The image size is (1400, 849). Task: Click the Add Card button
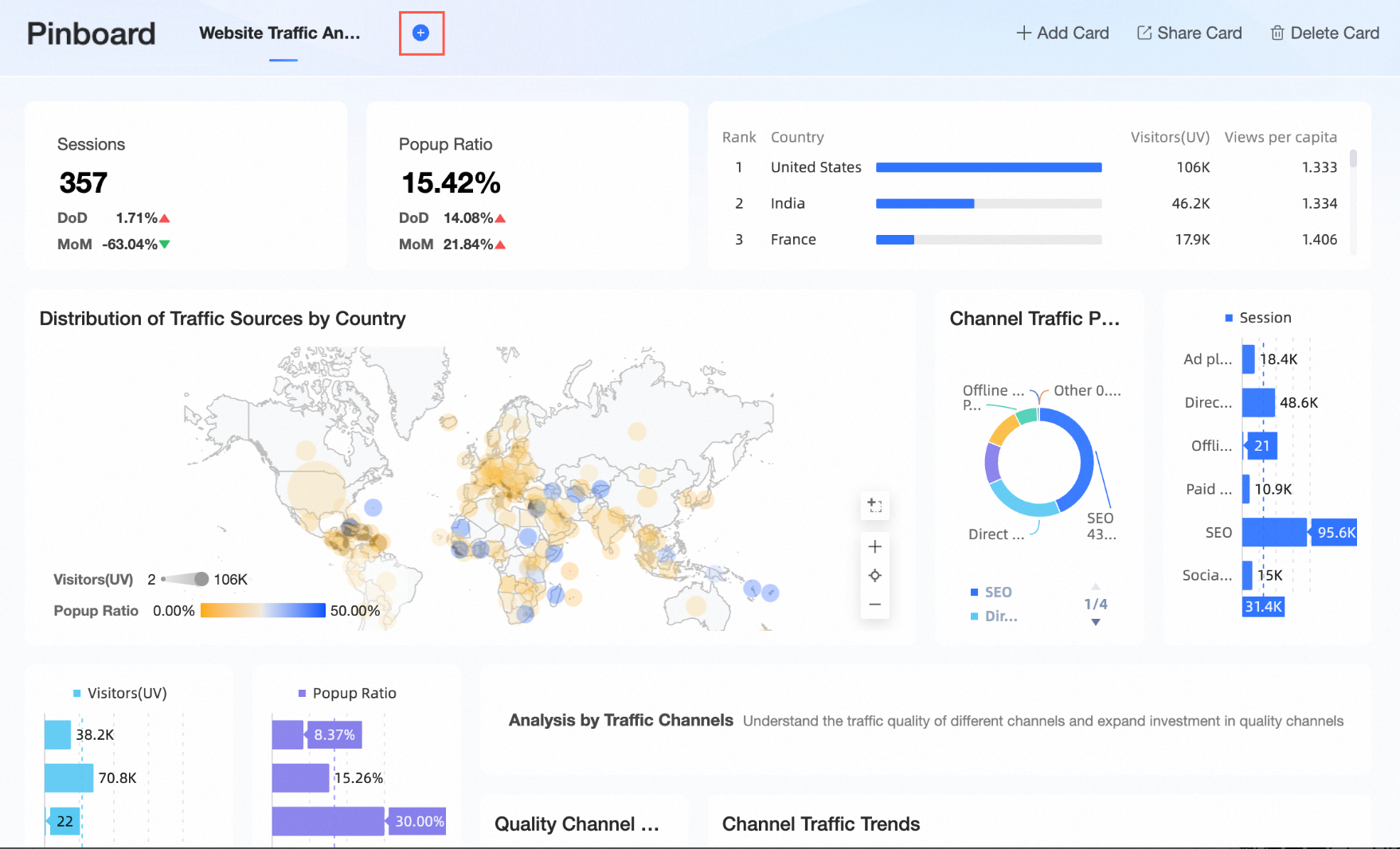coord(1062,33)
